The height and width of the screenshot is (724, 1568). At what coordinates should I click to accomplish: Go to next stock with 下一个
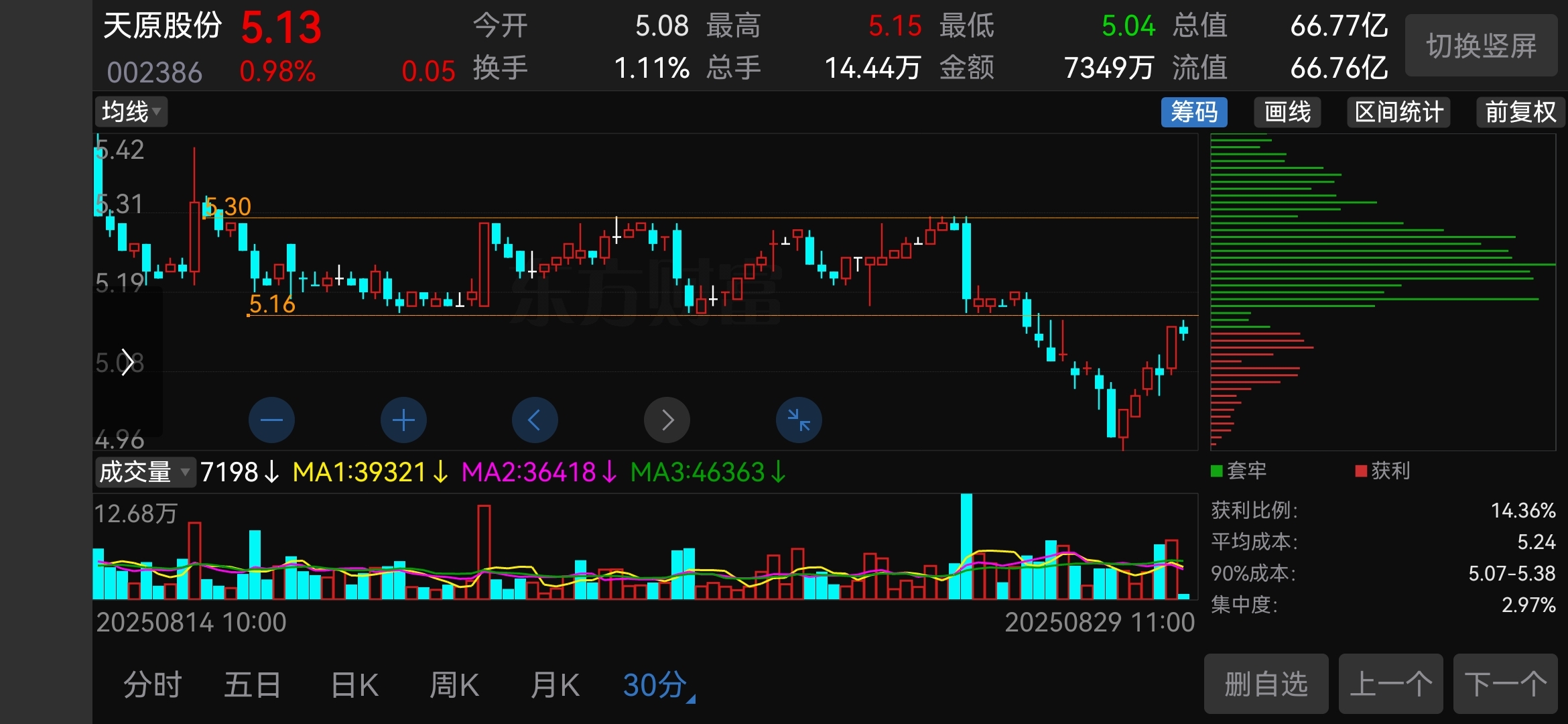1505,684
